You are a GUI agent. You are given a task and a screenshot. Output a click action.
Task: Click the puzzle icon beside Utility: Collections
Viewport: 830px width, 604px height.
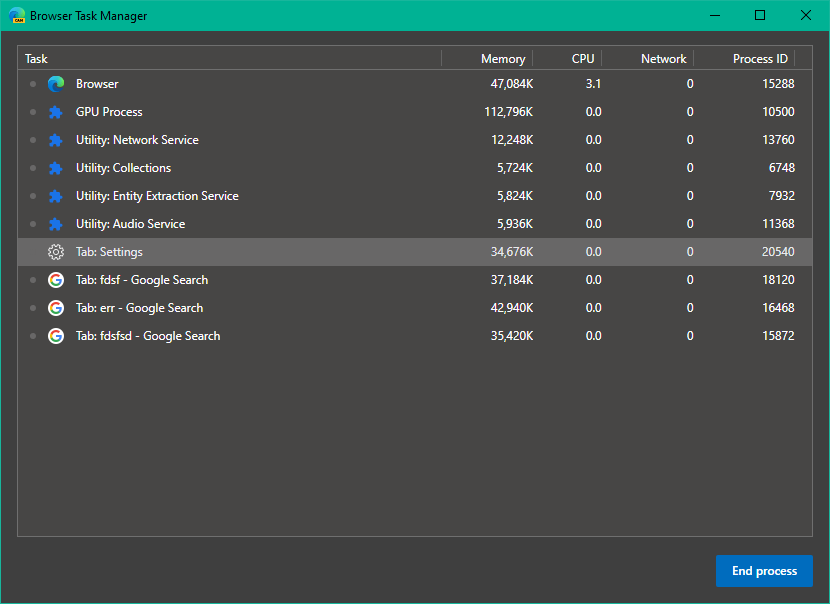56,168
